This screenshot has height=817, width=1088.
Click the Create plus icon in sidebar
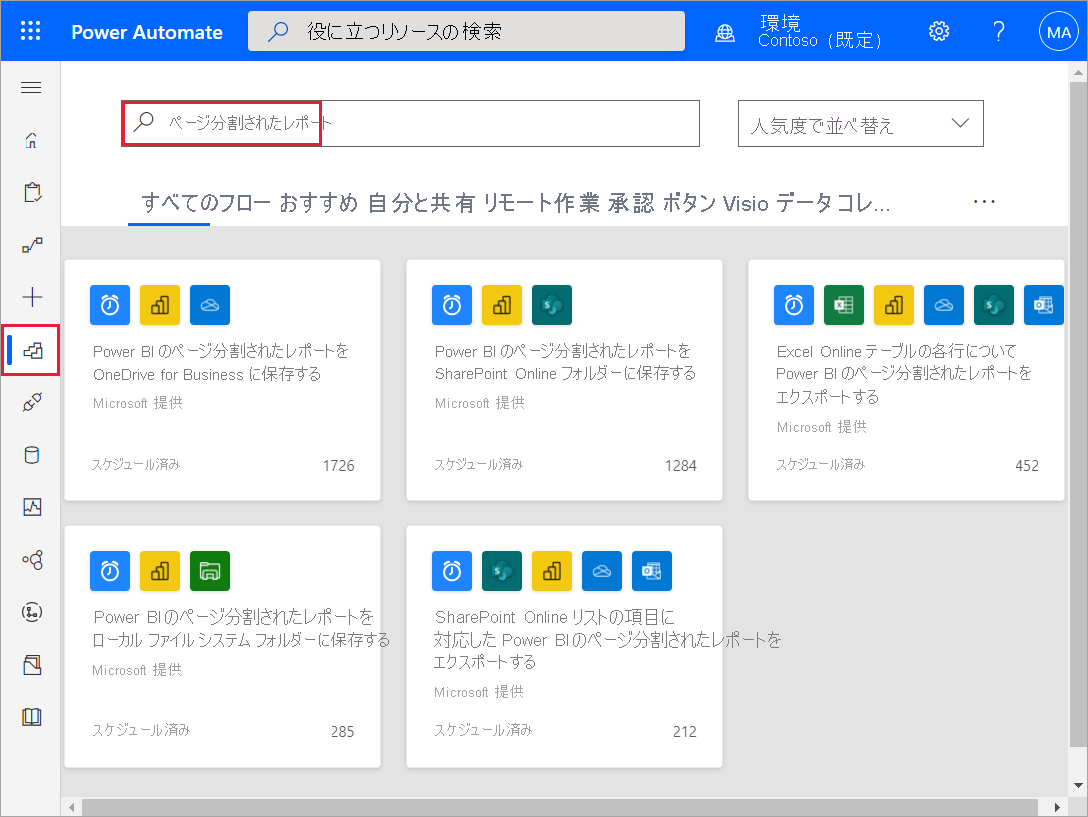click(32, 297)
